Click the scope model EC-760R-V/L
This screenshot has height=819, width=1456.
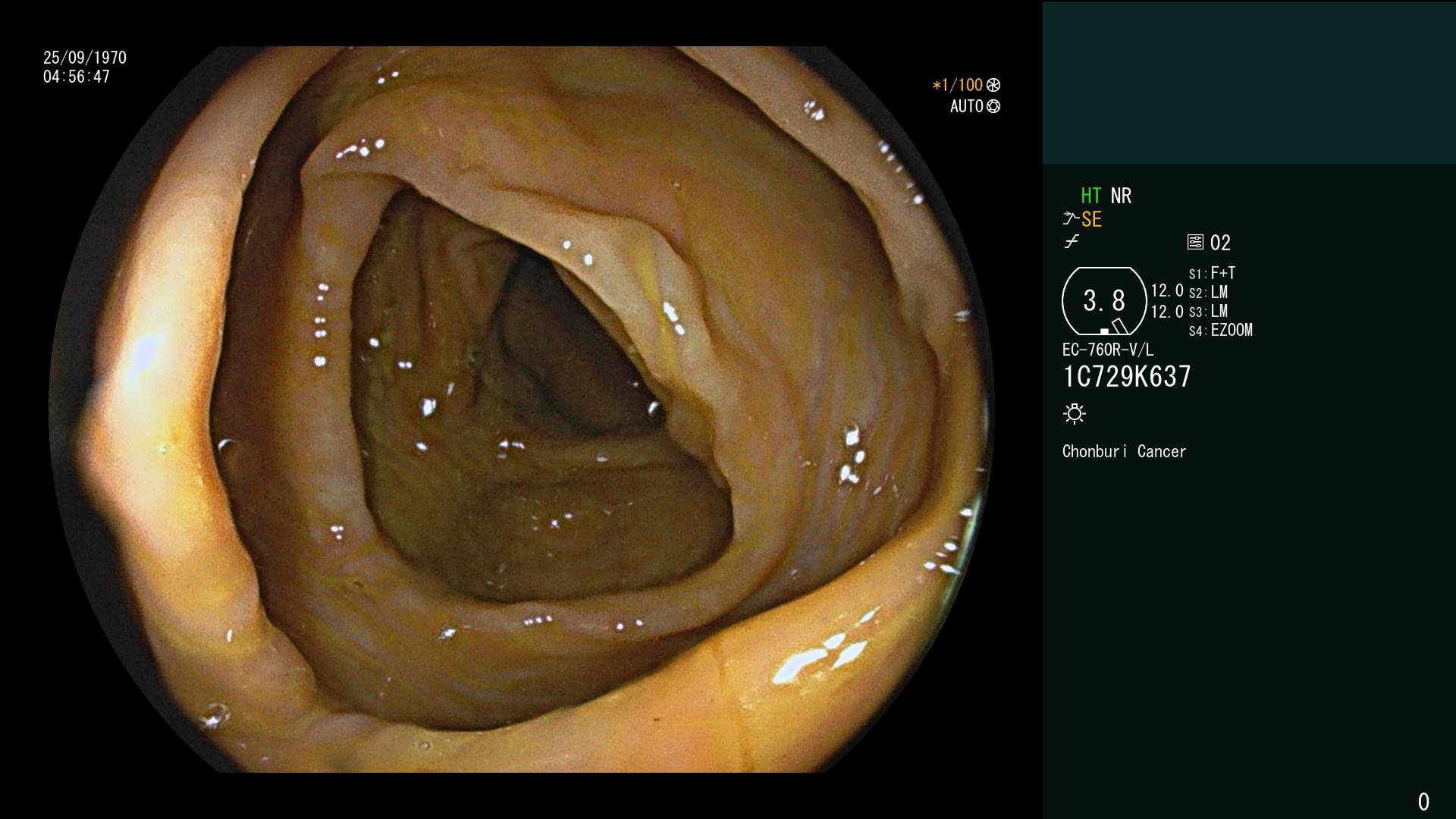coord(1107,350)
